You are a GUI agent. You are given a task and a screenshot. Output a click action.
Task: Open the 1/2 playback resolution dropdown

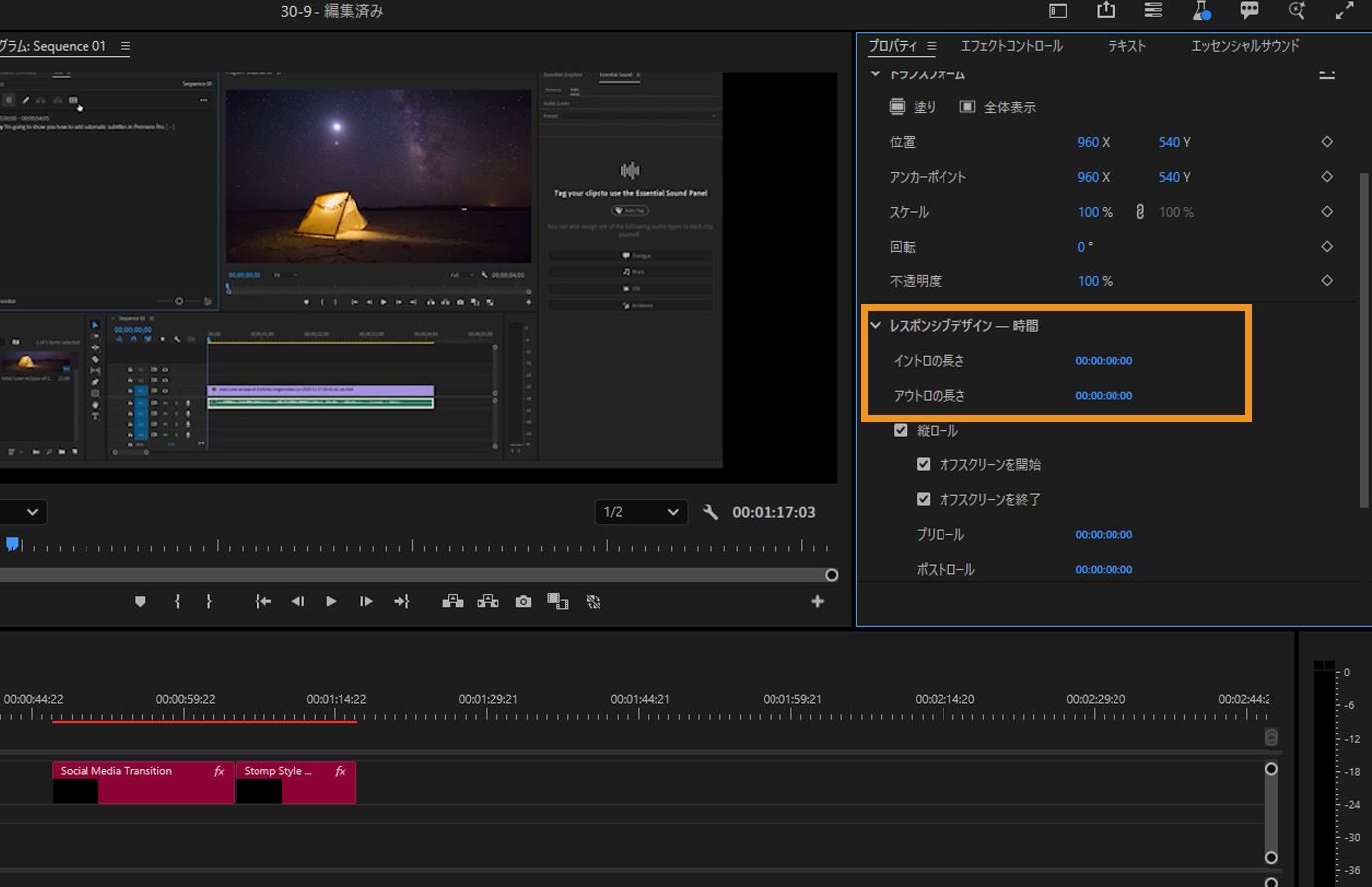coord(641,512)
